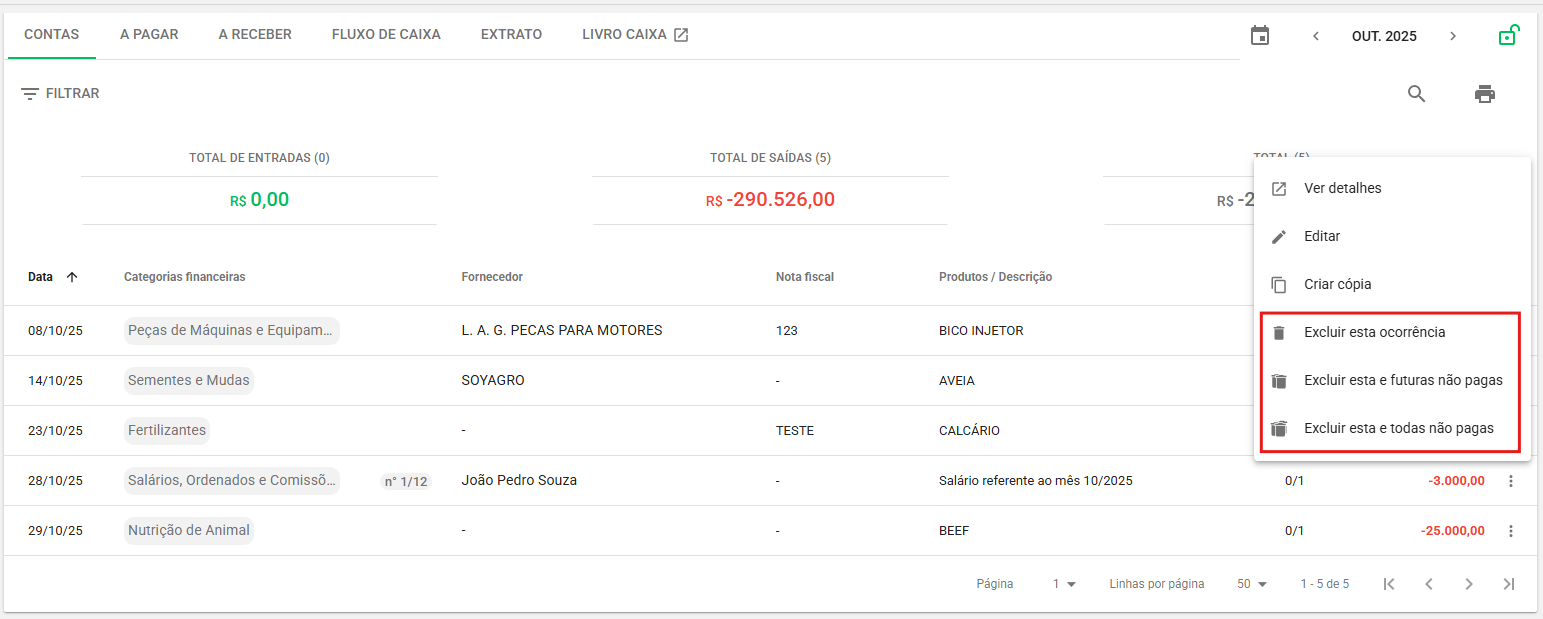
Task: Sort by Data column arrow
Action: 71,277
